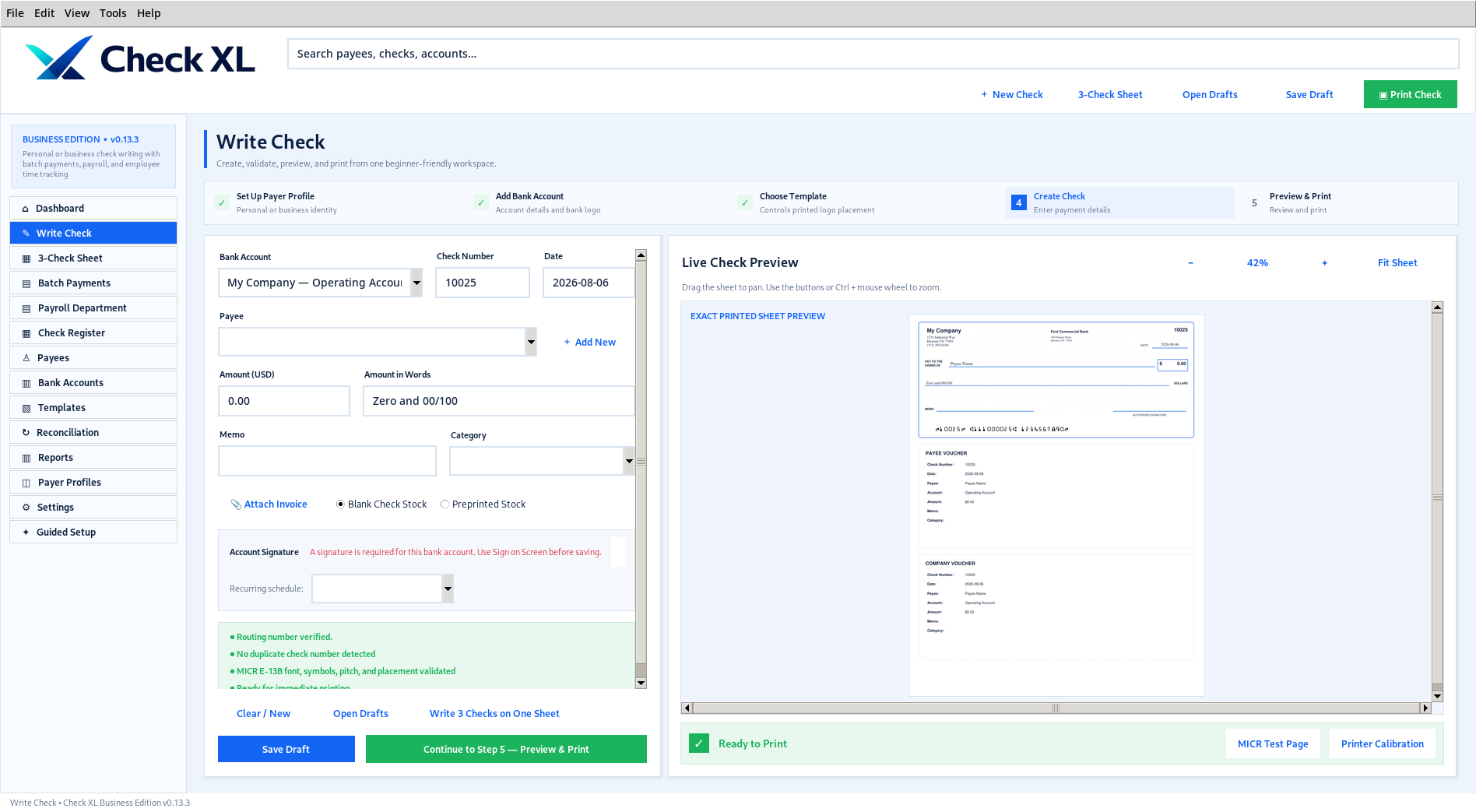This screenshot has width=1476, height=812.
Task: Open the Tools menu
Action: click(x=113, y=13)
